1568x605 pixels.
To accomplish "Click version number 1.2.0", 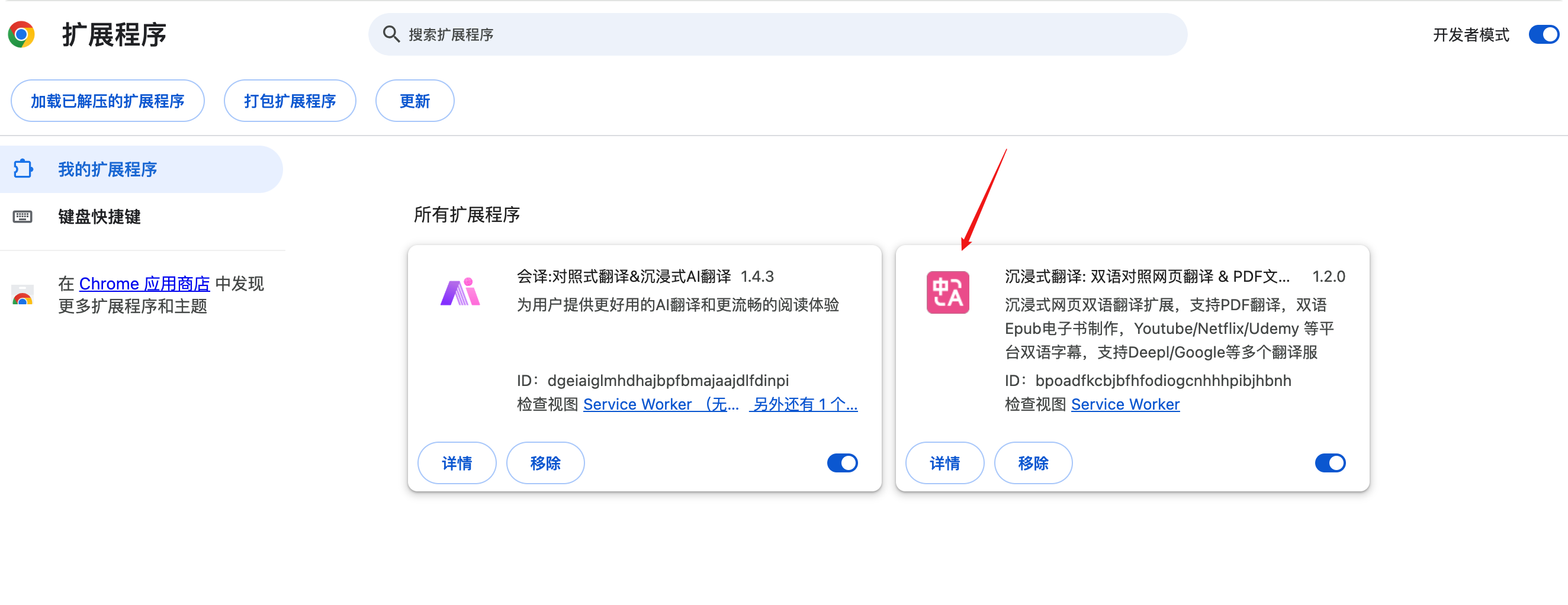I will pyautogui.click(x=1329, y=276).
